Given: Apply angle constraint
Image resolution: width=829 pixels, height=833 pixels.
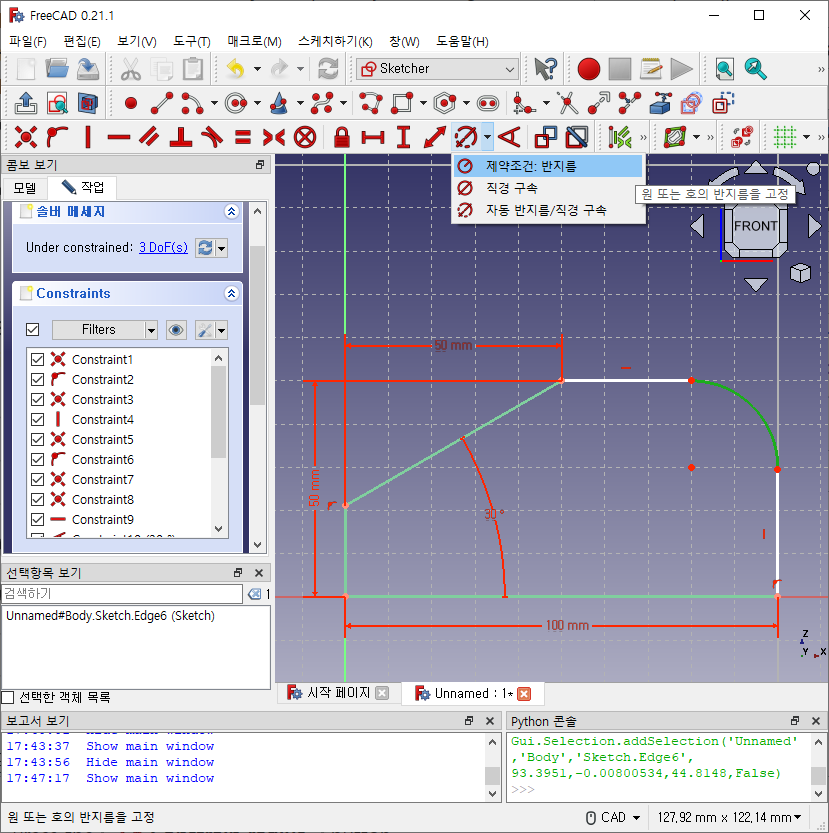Looking at the screenshot, I should (509, 137).
